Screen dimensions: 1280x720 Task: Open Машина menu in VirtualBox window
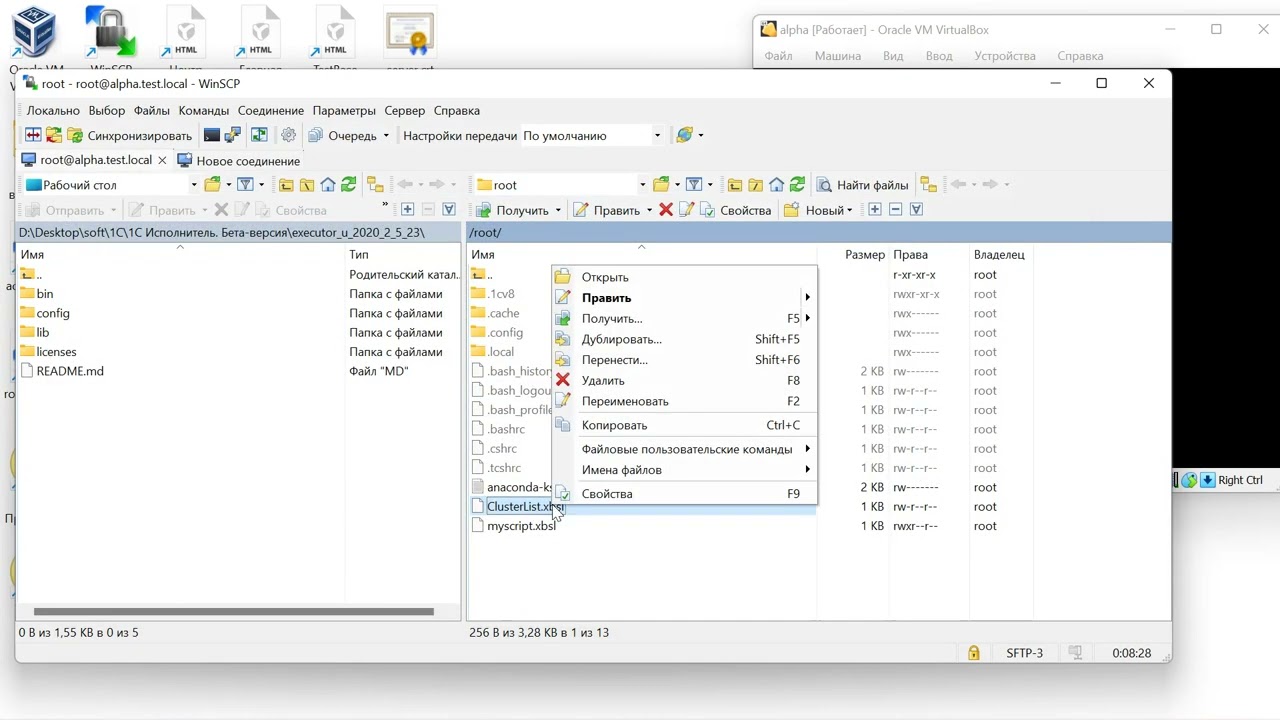[837, 56]
